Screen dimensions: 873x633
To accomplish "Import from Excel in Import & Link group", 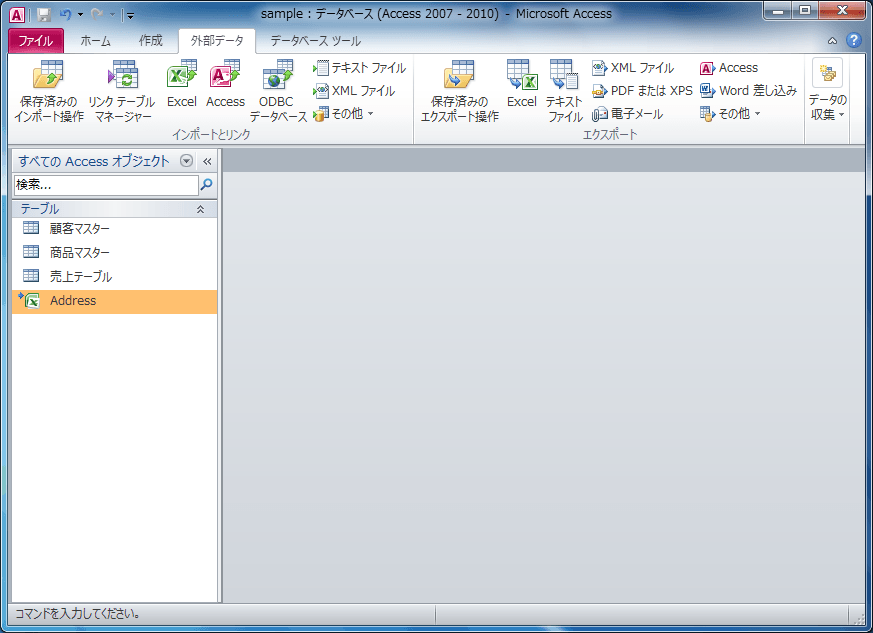I will pyautogui.click(x=182, y=84).
